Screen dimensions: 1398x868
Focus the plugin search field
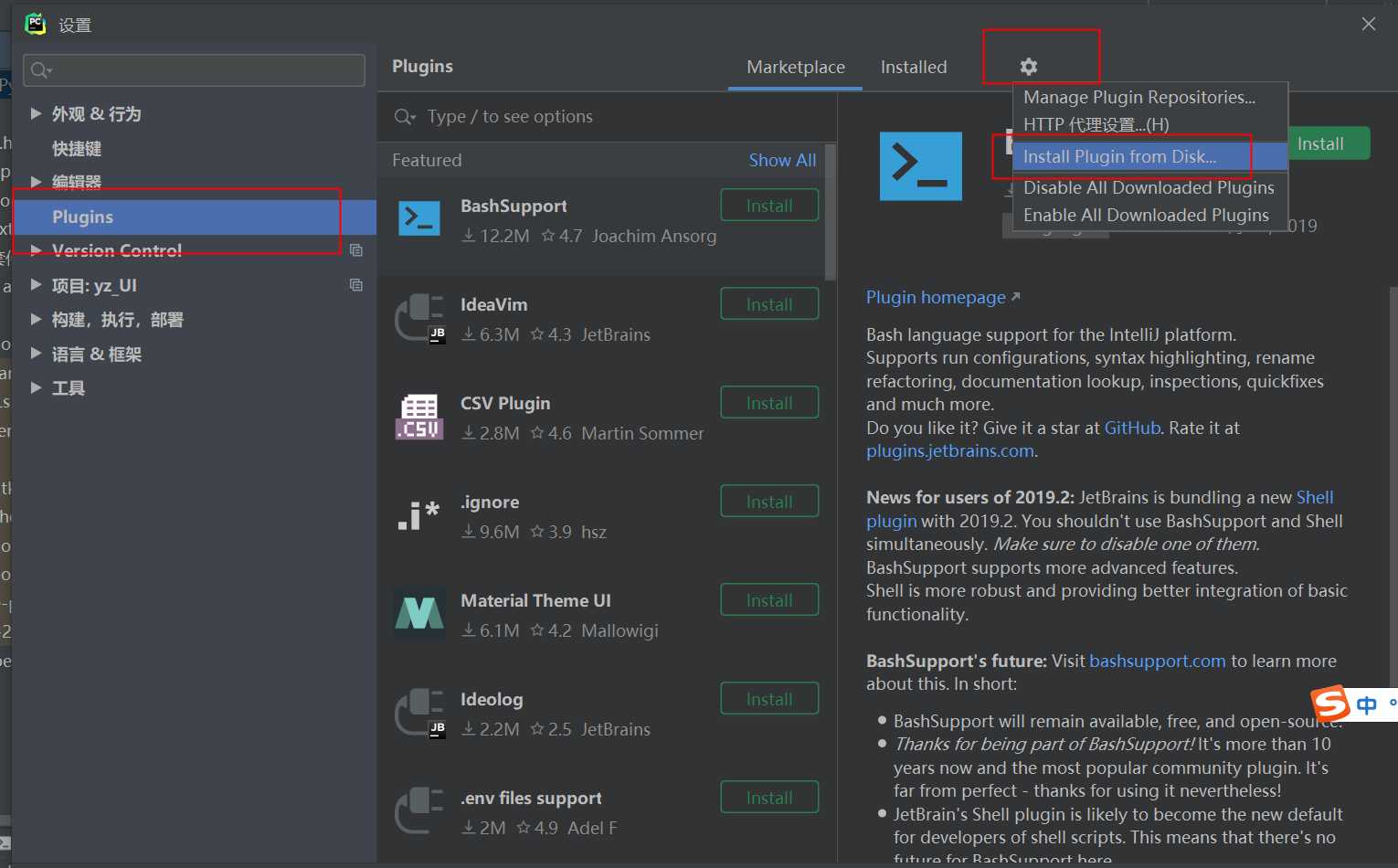point(608,117)
